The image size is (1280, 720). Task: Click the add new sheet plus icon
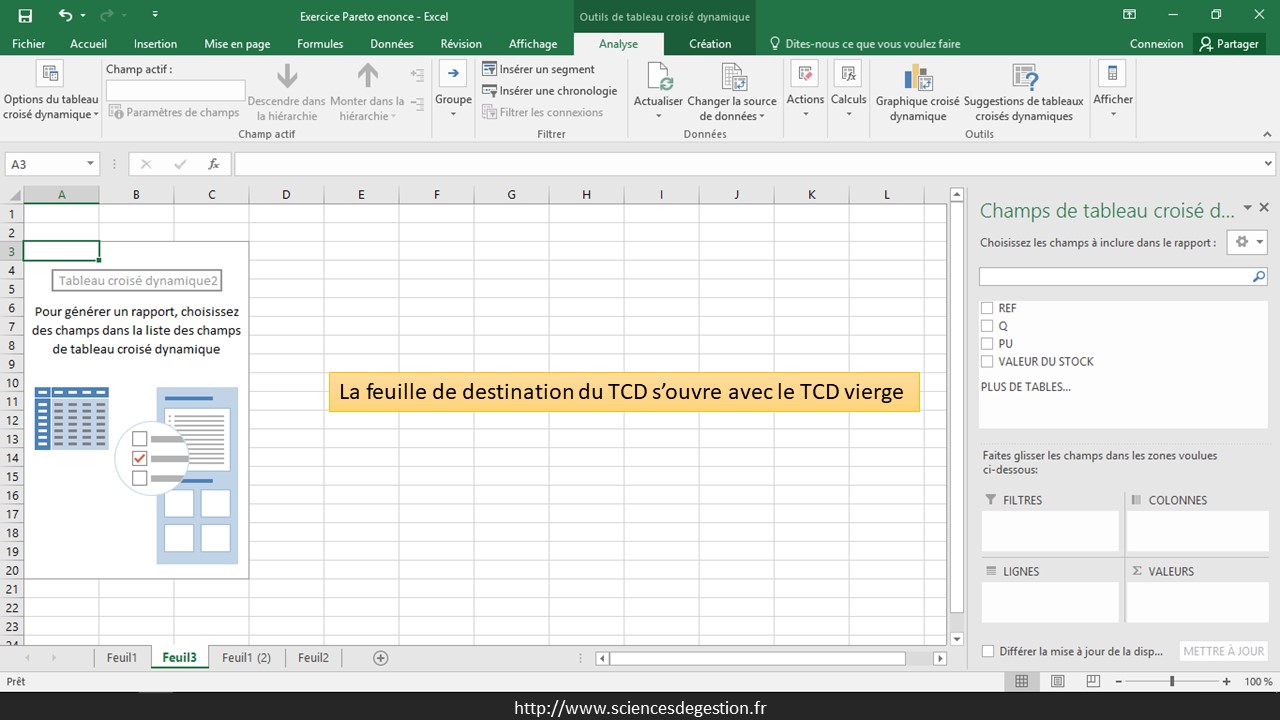click(380, 658)
